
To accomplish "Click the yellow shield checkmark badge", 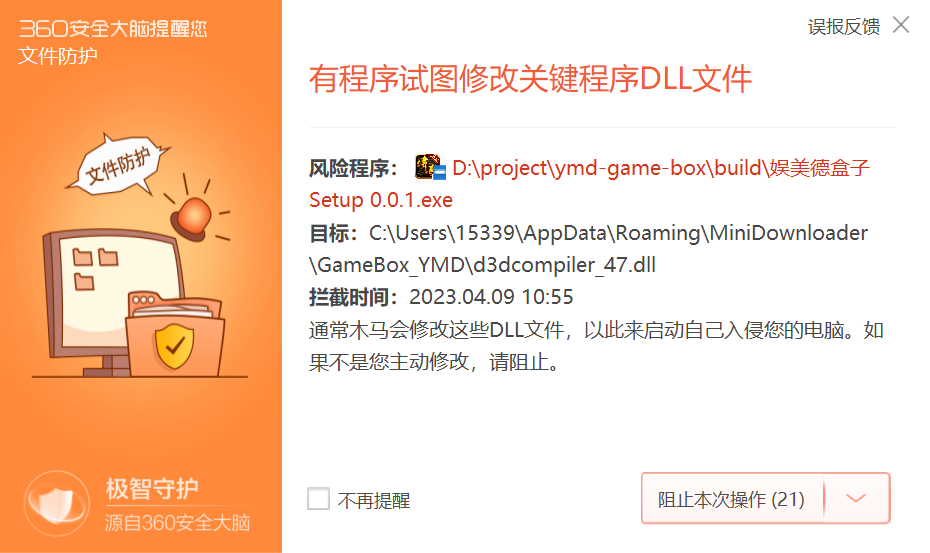I will (174, 346).
